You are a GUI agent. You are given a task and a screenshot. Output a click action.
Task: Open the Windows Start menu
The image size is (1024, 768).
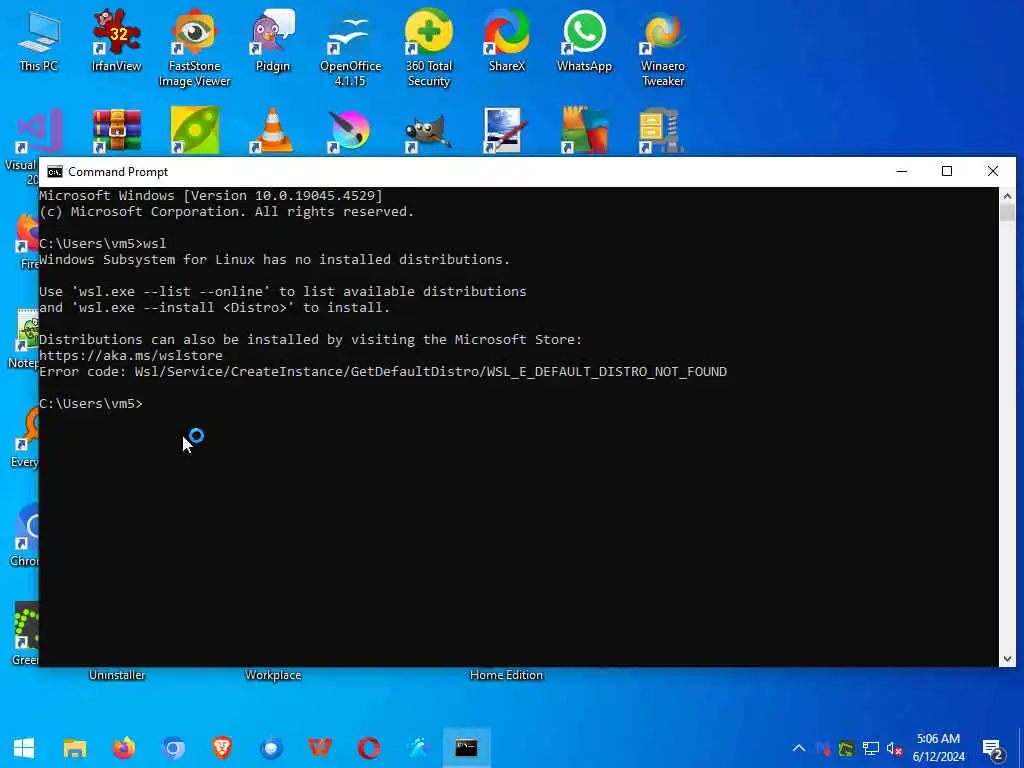tap(24, 747)
